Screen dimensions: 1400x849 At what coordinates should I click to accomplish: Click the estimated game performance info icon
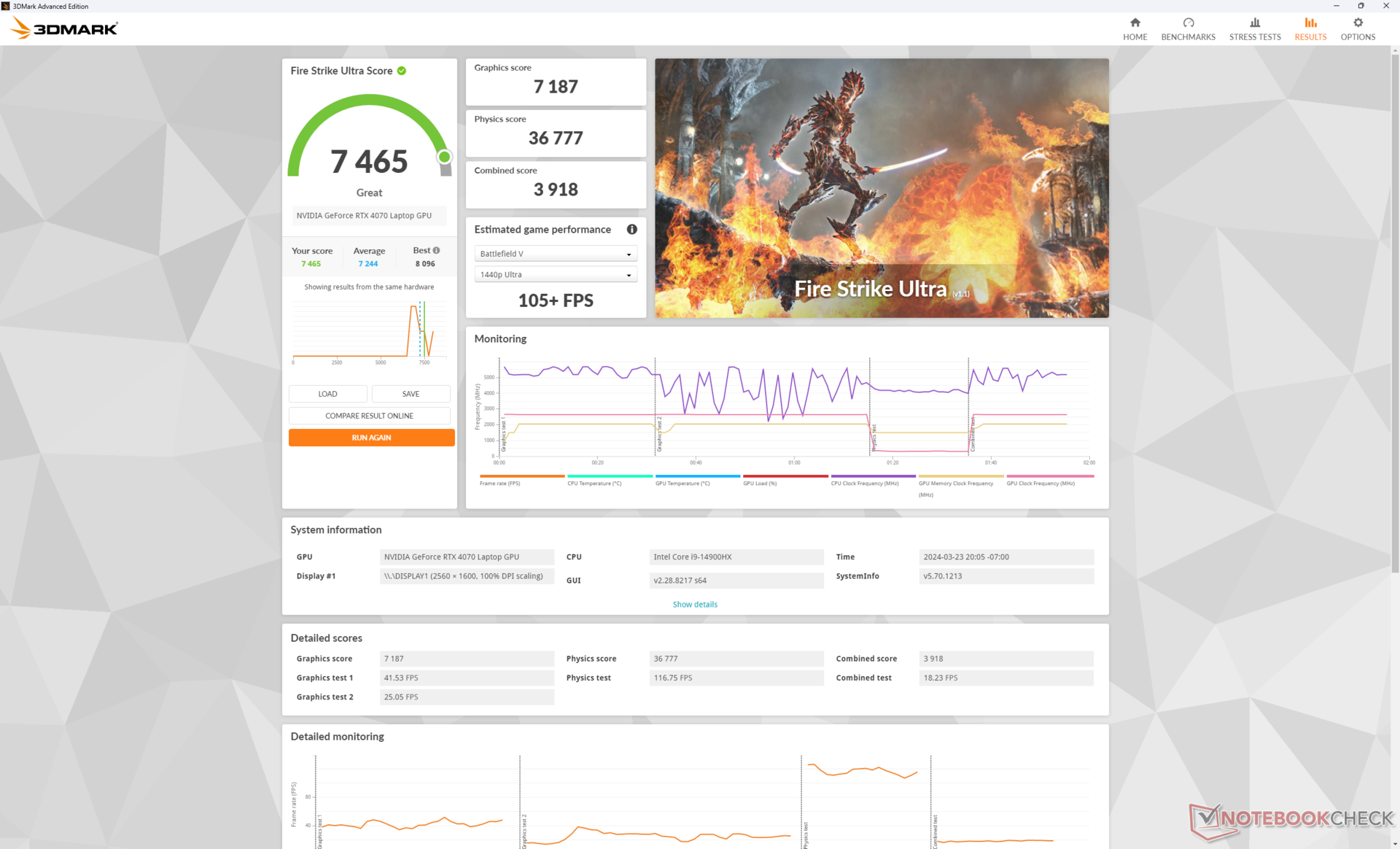631,229
